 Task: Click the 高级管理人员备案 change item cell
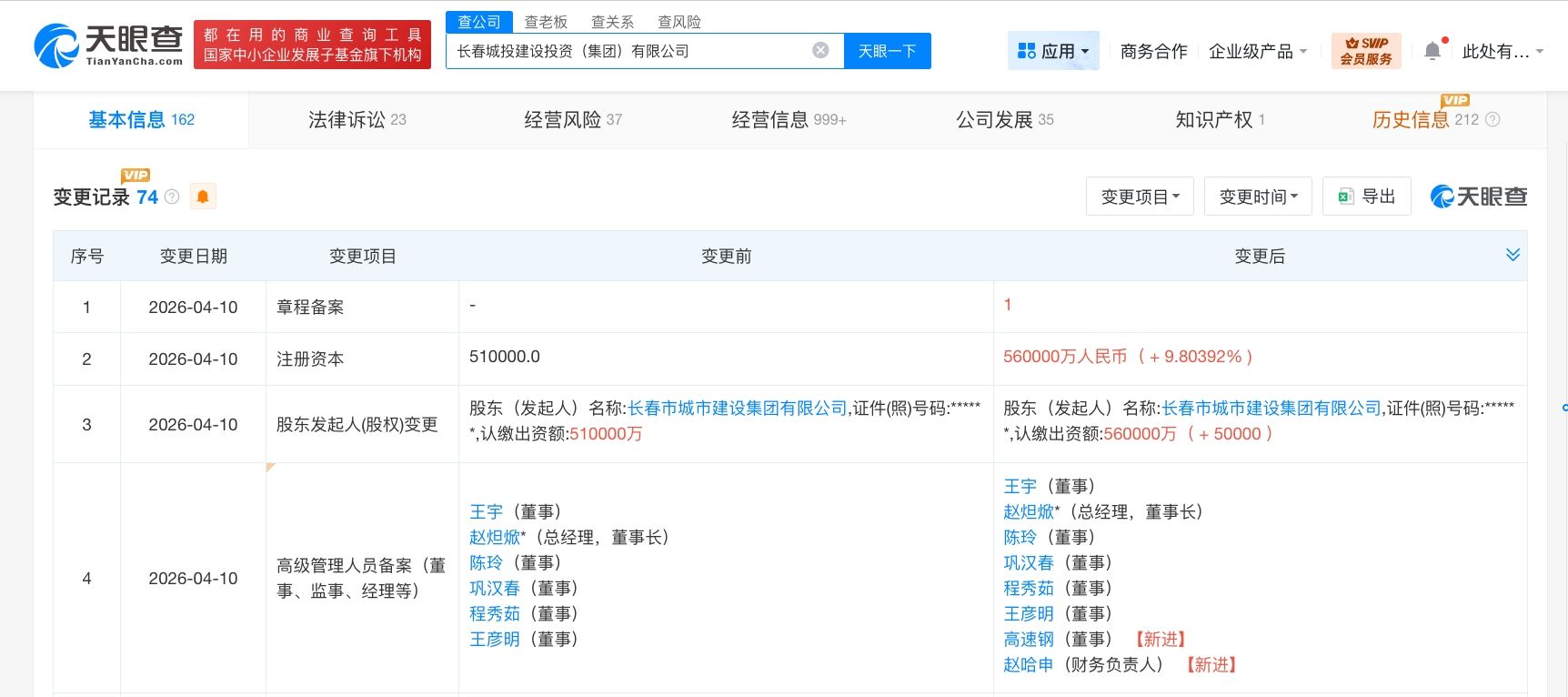click(361, 578)
